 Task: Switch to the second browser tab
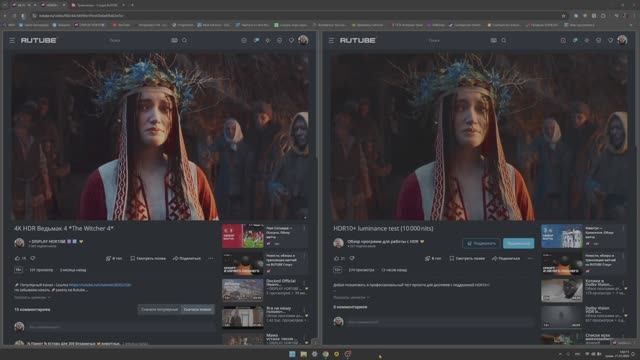pyautogui.click(x=52, y=5)
